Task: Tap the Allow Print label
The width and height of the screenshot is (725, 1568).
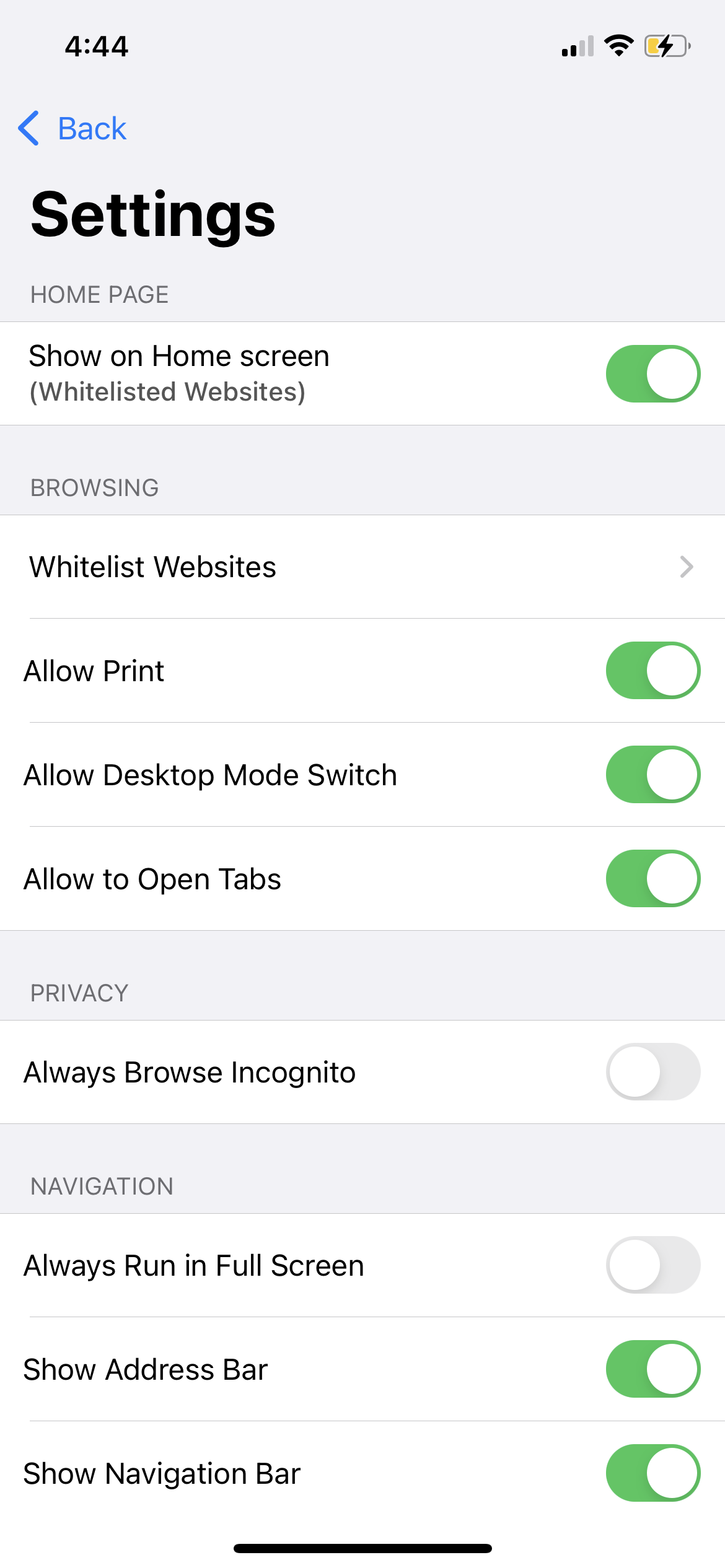Action: coord(94,671)
